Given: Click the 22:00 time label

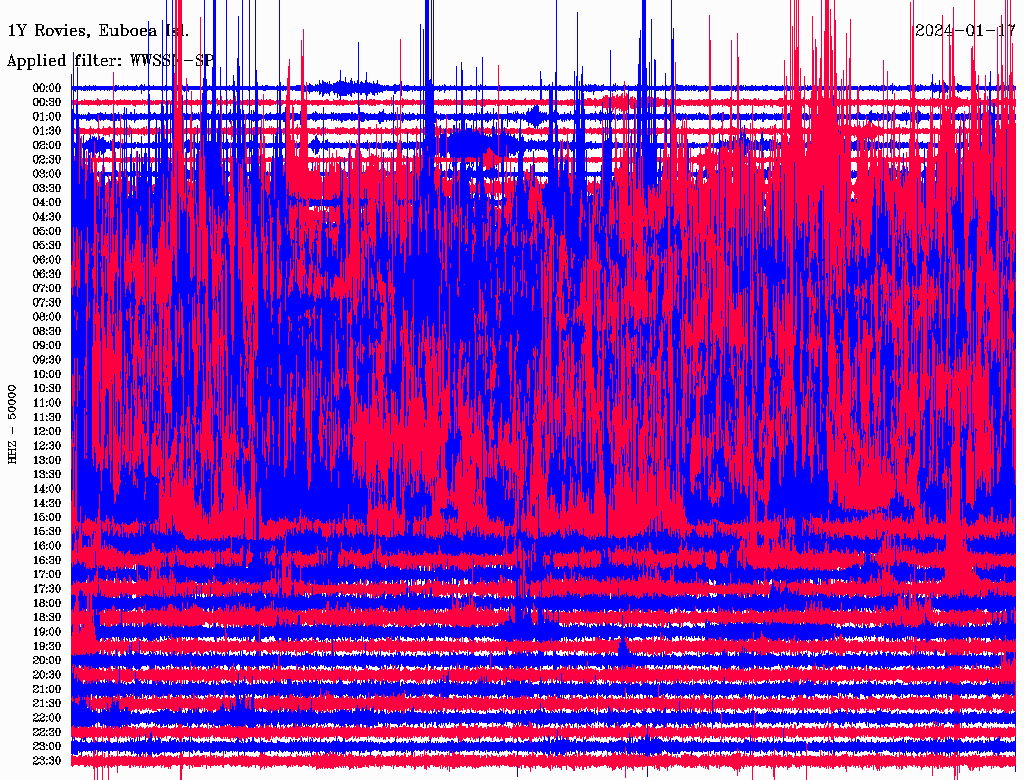Looking at the screenshot, I should (47, 717).
